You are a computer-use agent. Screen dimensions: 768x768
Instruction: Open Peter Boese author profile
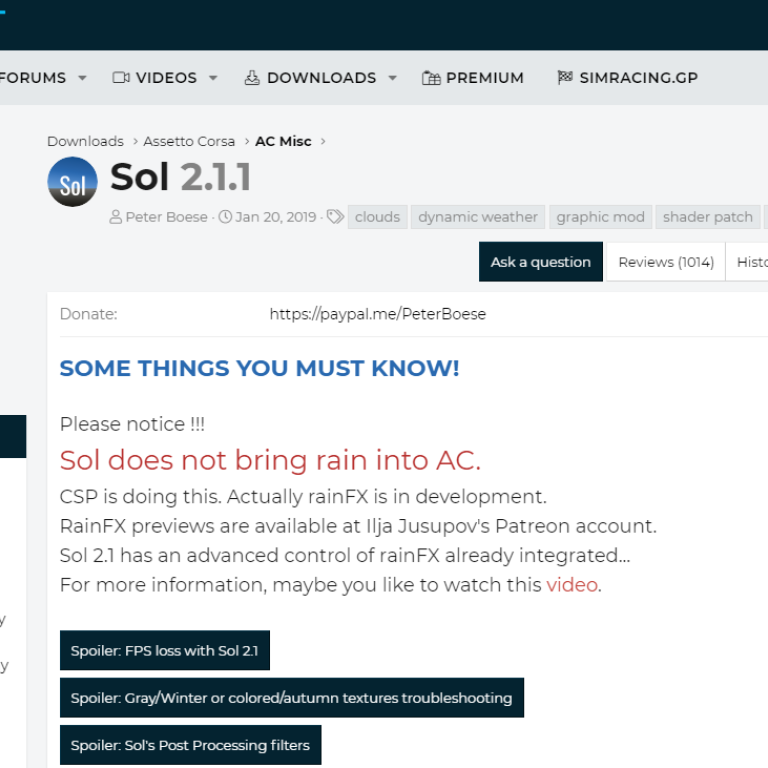pos(167,217)
